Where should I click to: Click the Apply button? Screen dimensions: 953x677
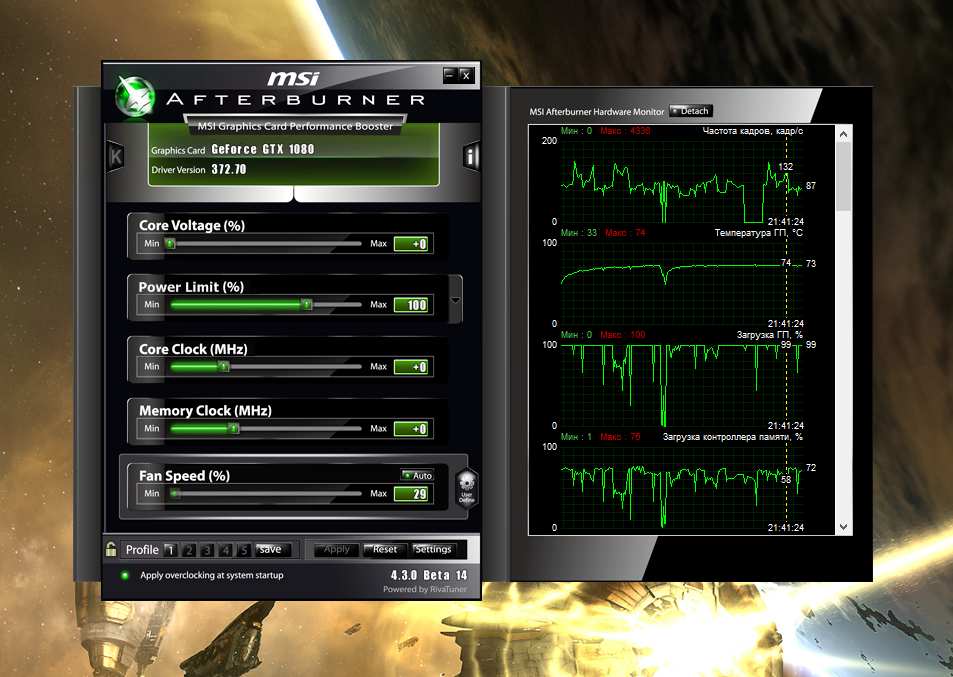(336, 549)
